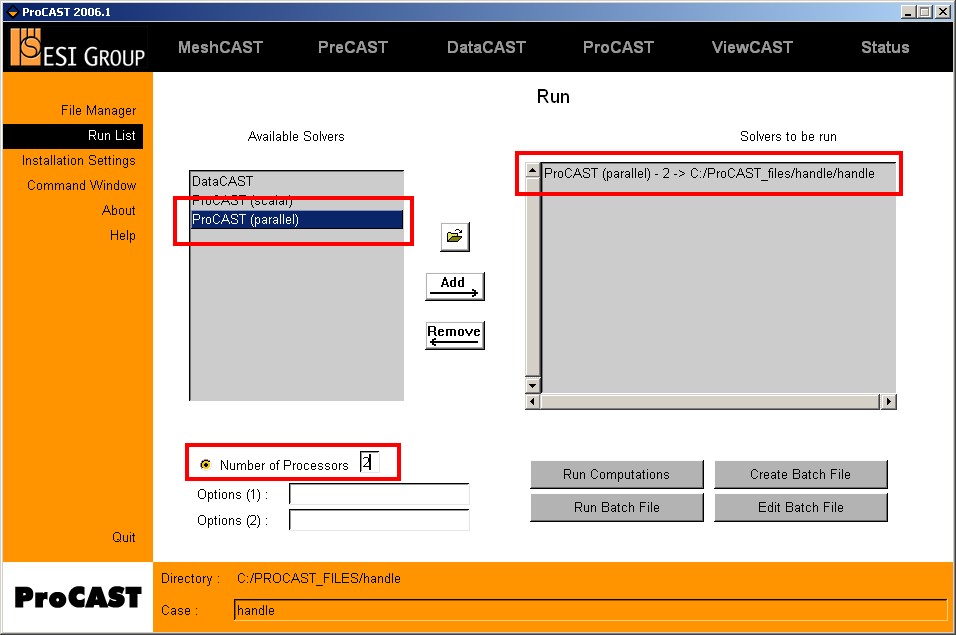Click the ProCAST title bar icon
Image resolution: width=956 pixels, height=635 pixels.
click(12, 12)
